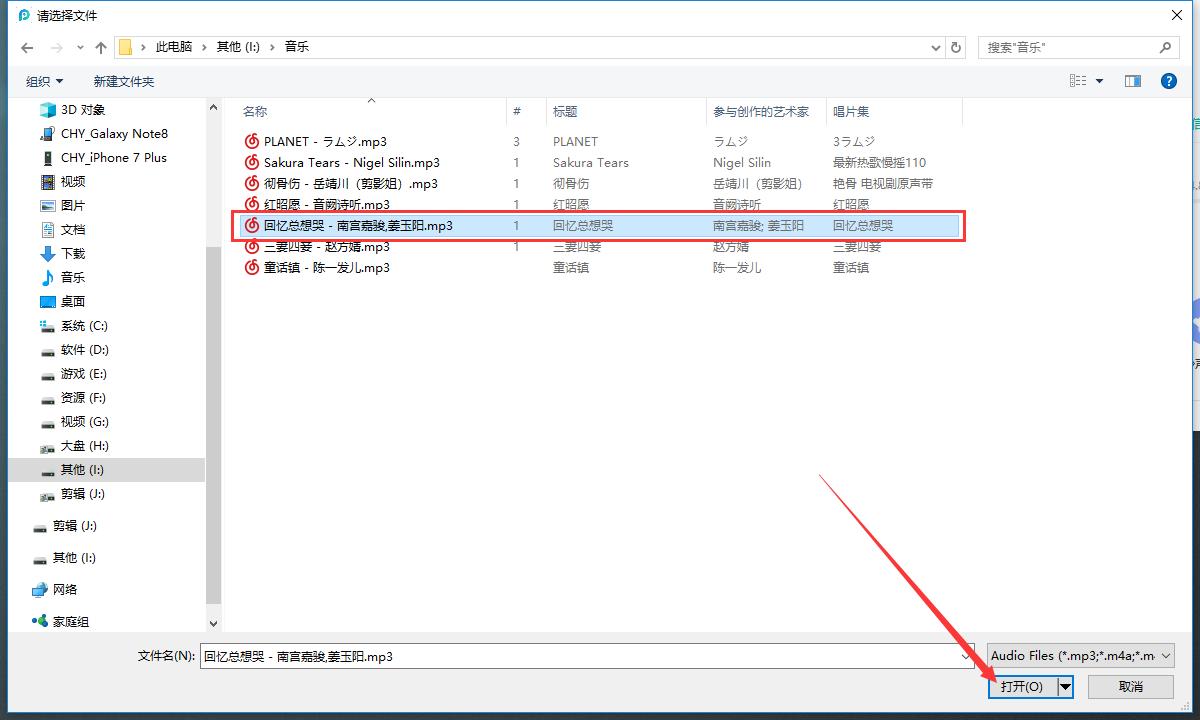Refresh the 音乐 folder view
Image resolution: width=1200 pixels, height=720 pixels.
[955, 46]
